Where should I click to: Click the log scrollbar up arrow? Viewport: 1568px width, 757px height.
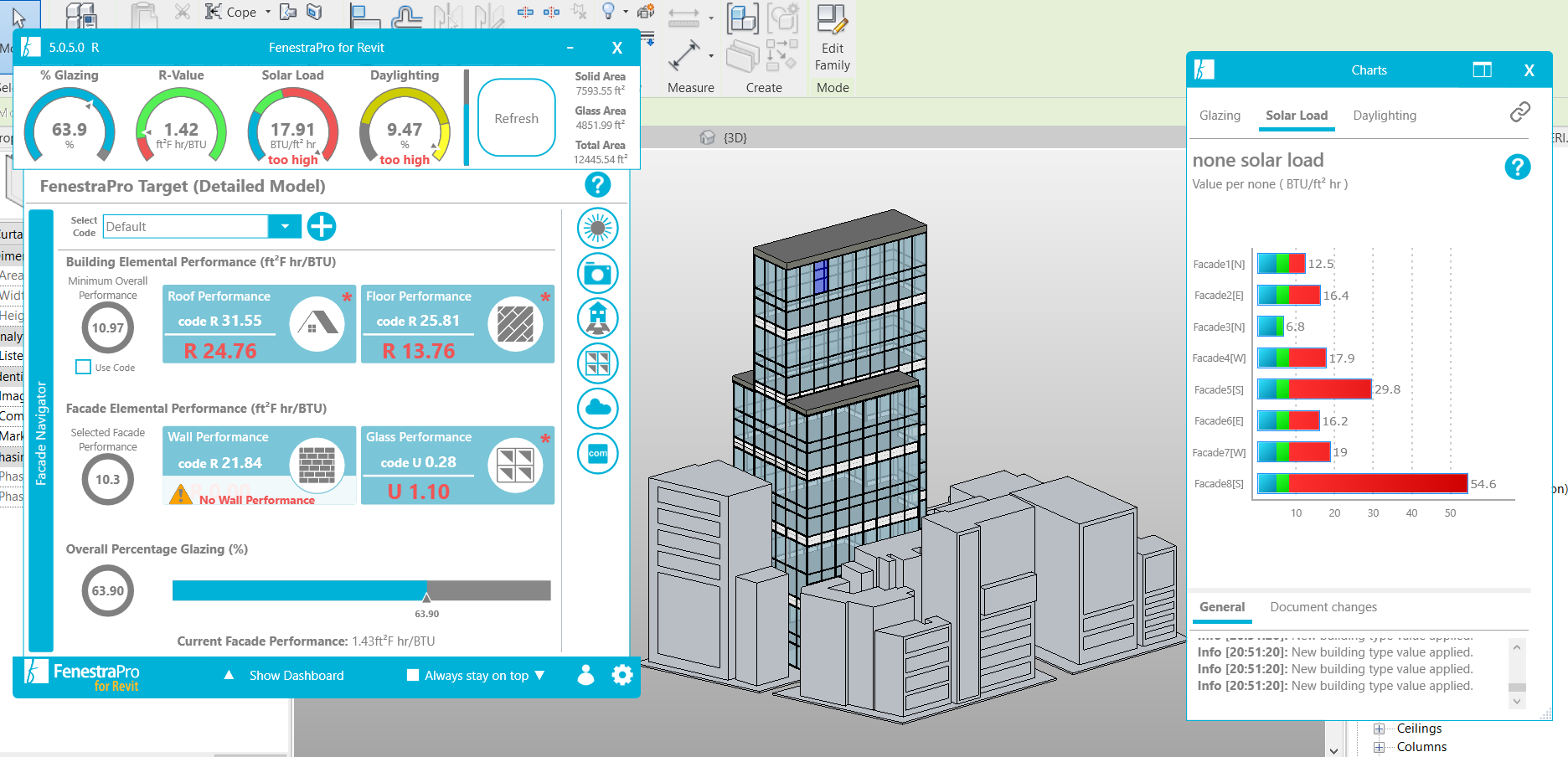coord(1517,647)
